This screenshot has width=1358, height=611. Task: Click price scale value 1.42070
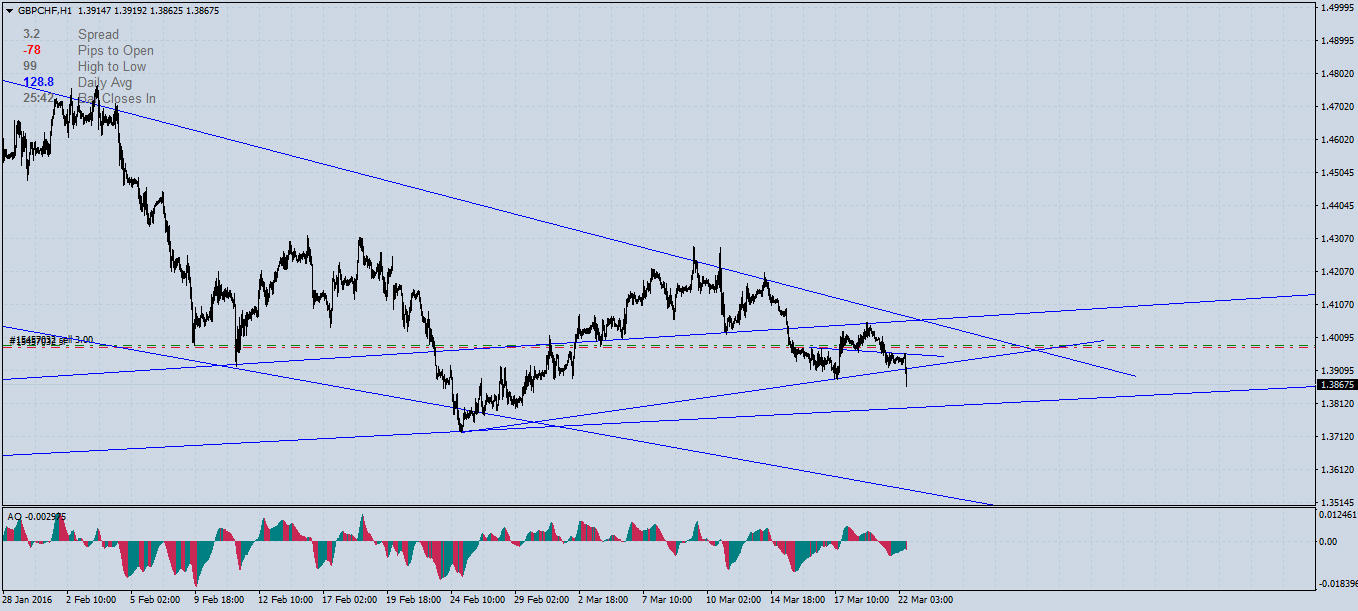tap(1337, 272)
